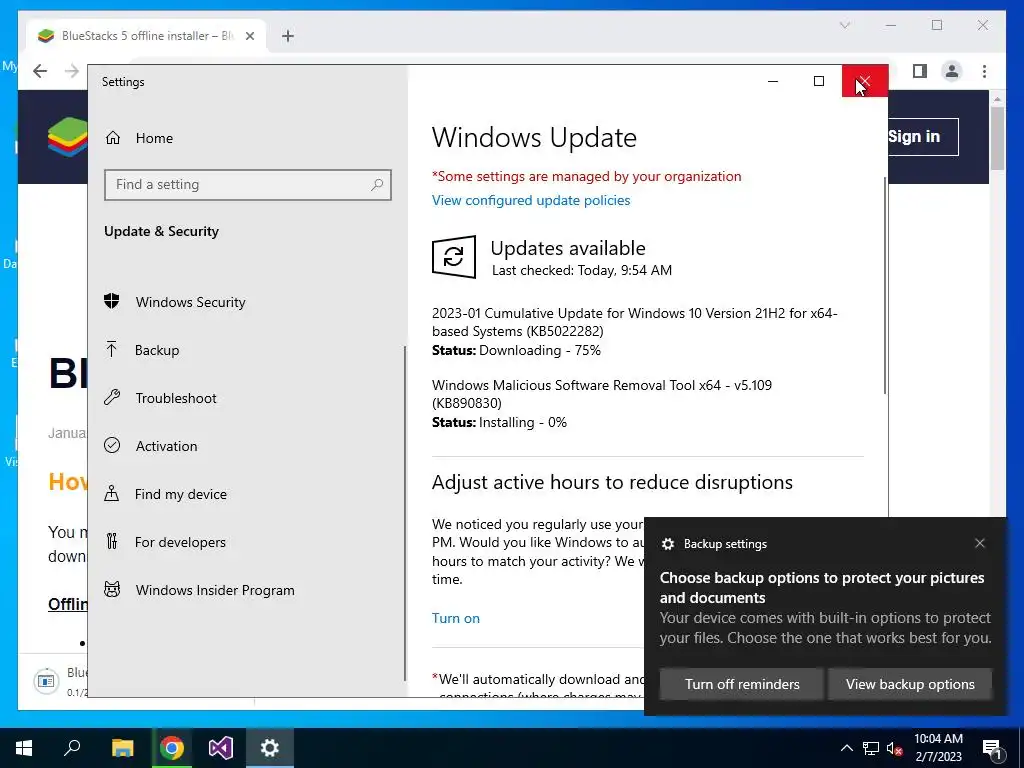Click the Settings gear in the taskbar

pos(270,748)
